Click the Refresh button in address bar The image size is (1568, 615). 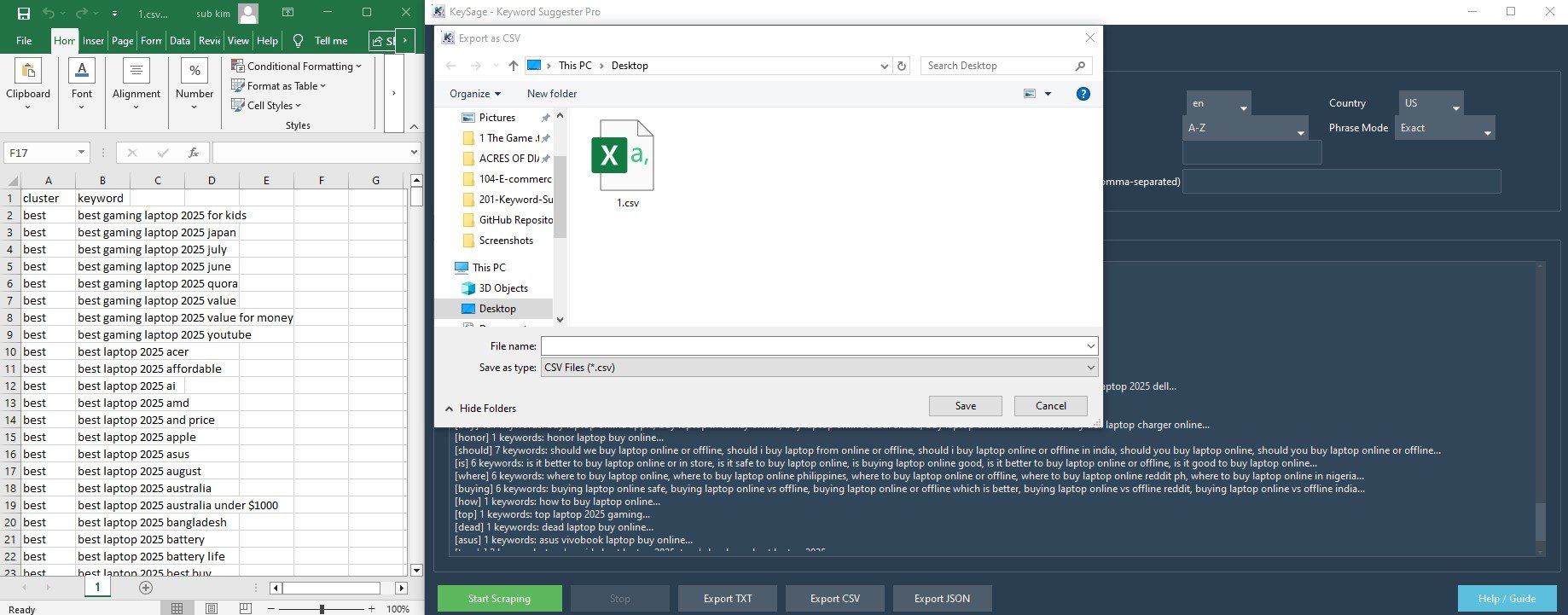[x=902, y=66]
